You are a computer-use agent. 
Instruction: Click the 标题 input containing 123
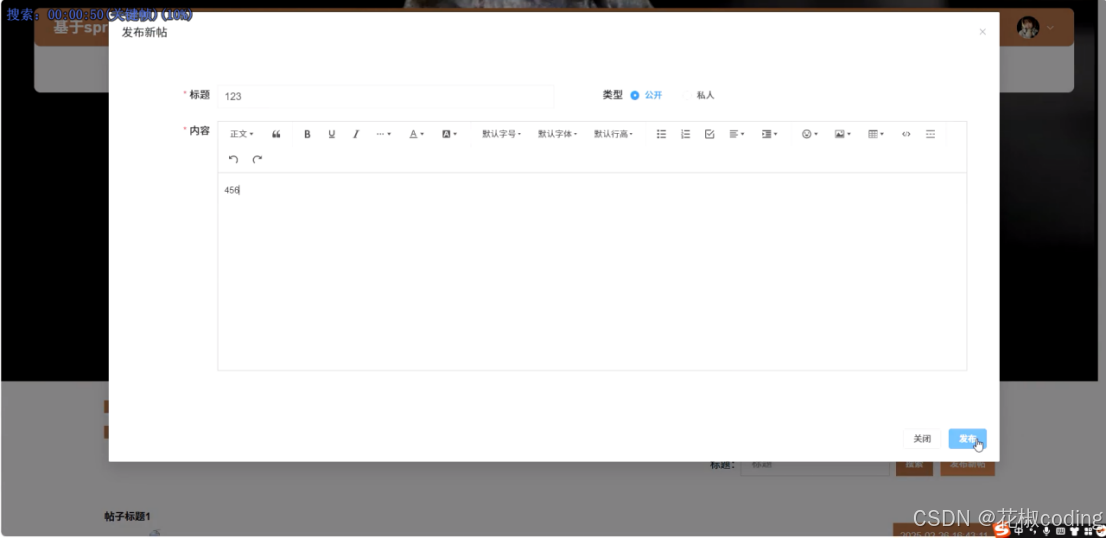point(385,96)
